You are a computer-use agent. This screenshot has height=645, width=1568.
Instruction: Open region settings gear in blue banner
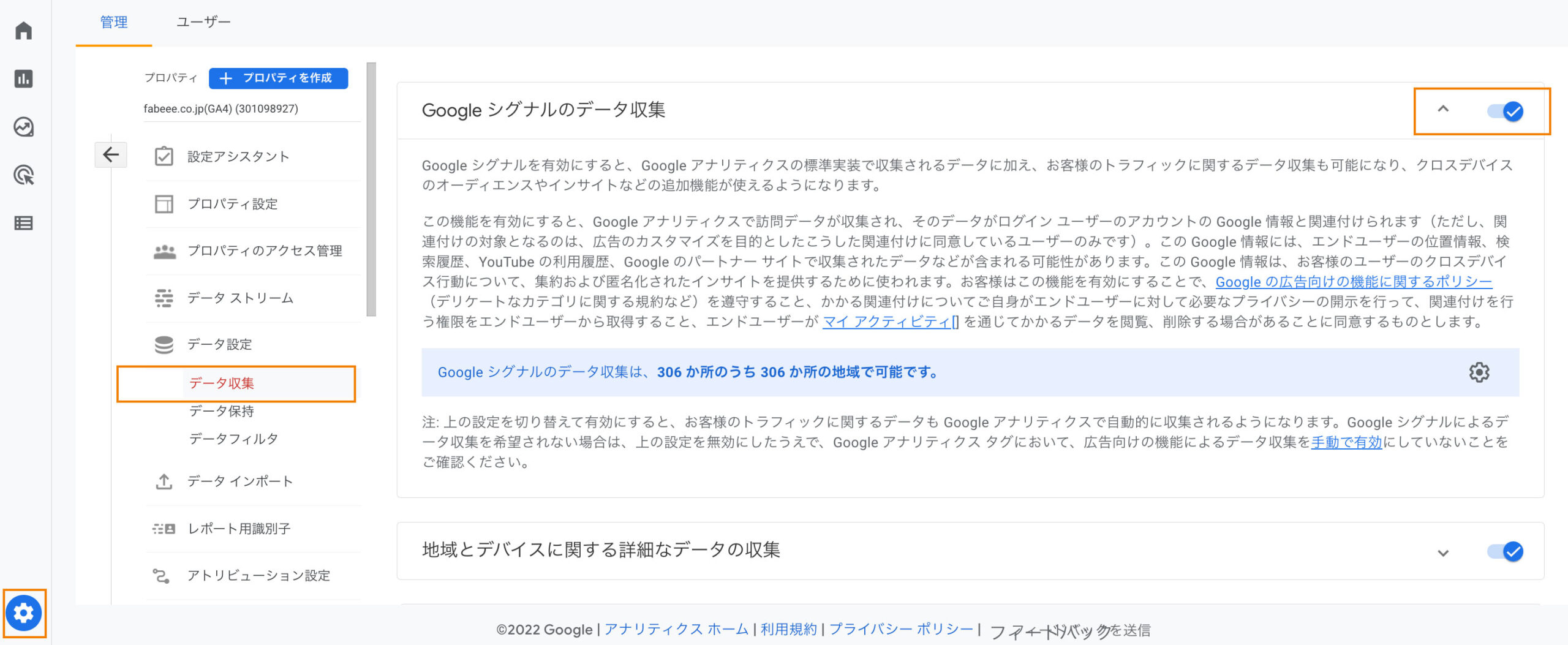coord(1479,372)
